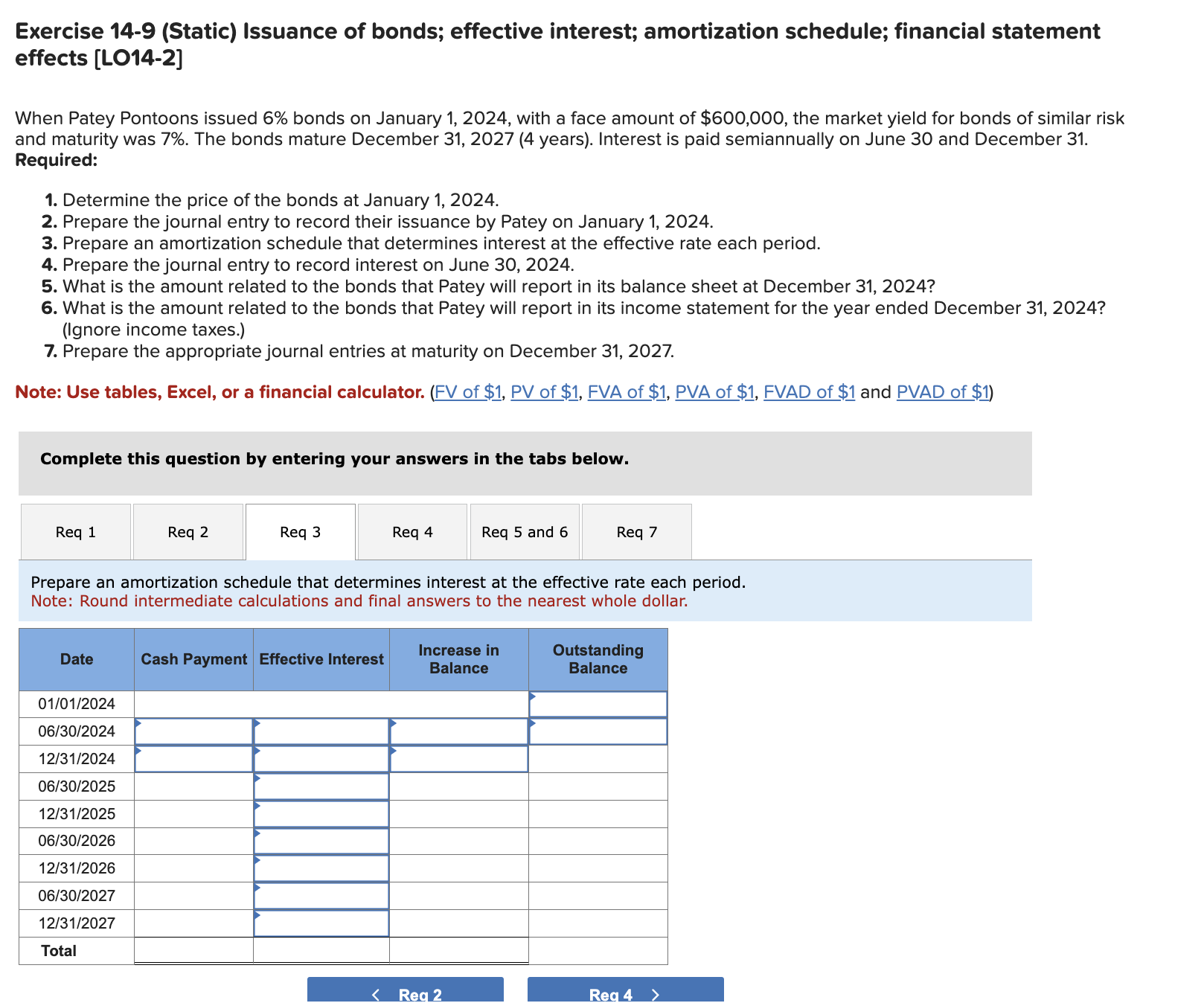Click the Effective Interest cell for 12/31/2027
Viewport: 1204px width, 1003px height.
pyautogui.click(x=321, y=923)
